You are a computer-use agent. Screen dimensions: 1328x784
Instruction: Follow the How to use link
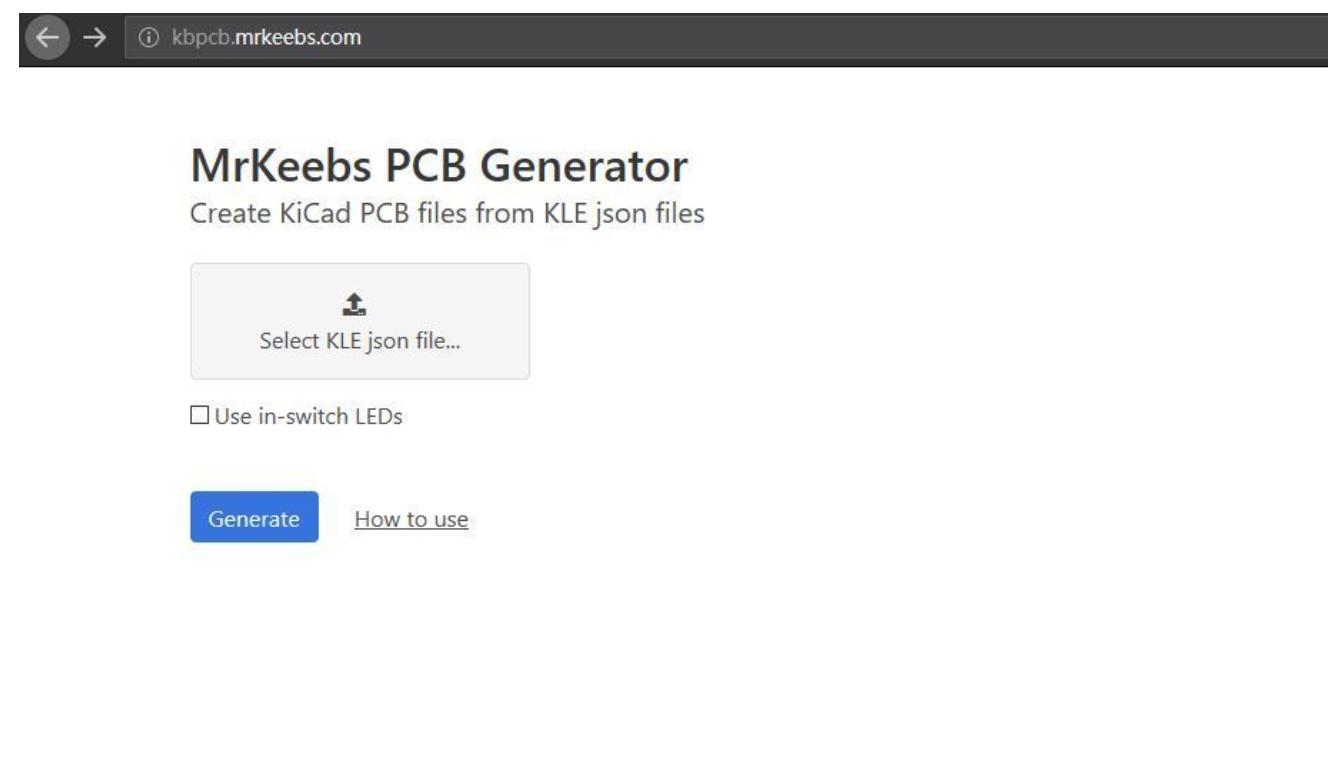tap(411, 518)
